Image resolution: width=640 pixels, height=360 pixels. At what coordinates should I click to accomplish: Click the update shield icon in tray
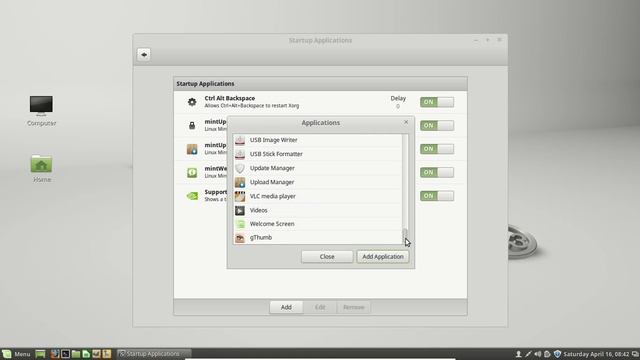pos(557,354)
